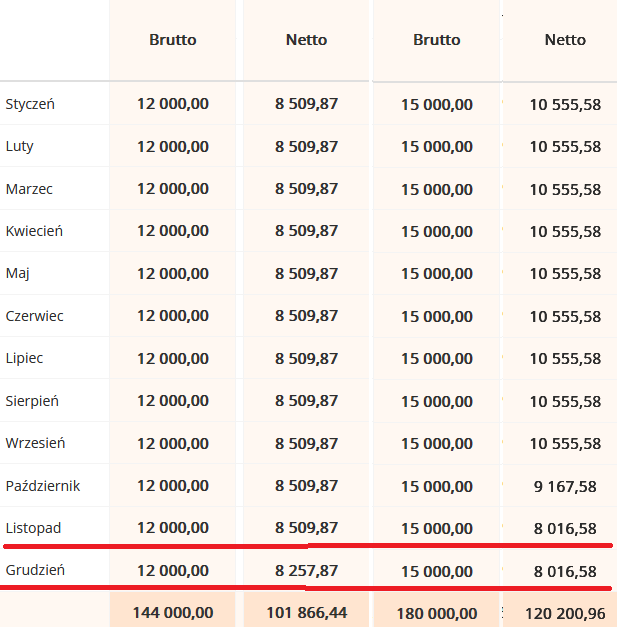Viewport: 617px width, 627px height.
Task: Click the Listopad row label
Action: click(x=33, y=527)
